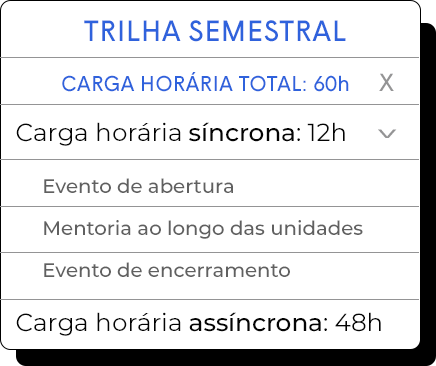
Task: Click the bold word assíncrona
Action: point(255,323)
